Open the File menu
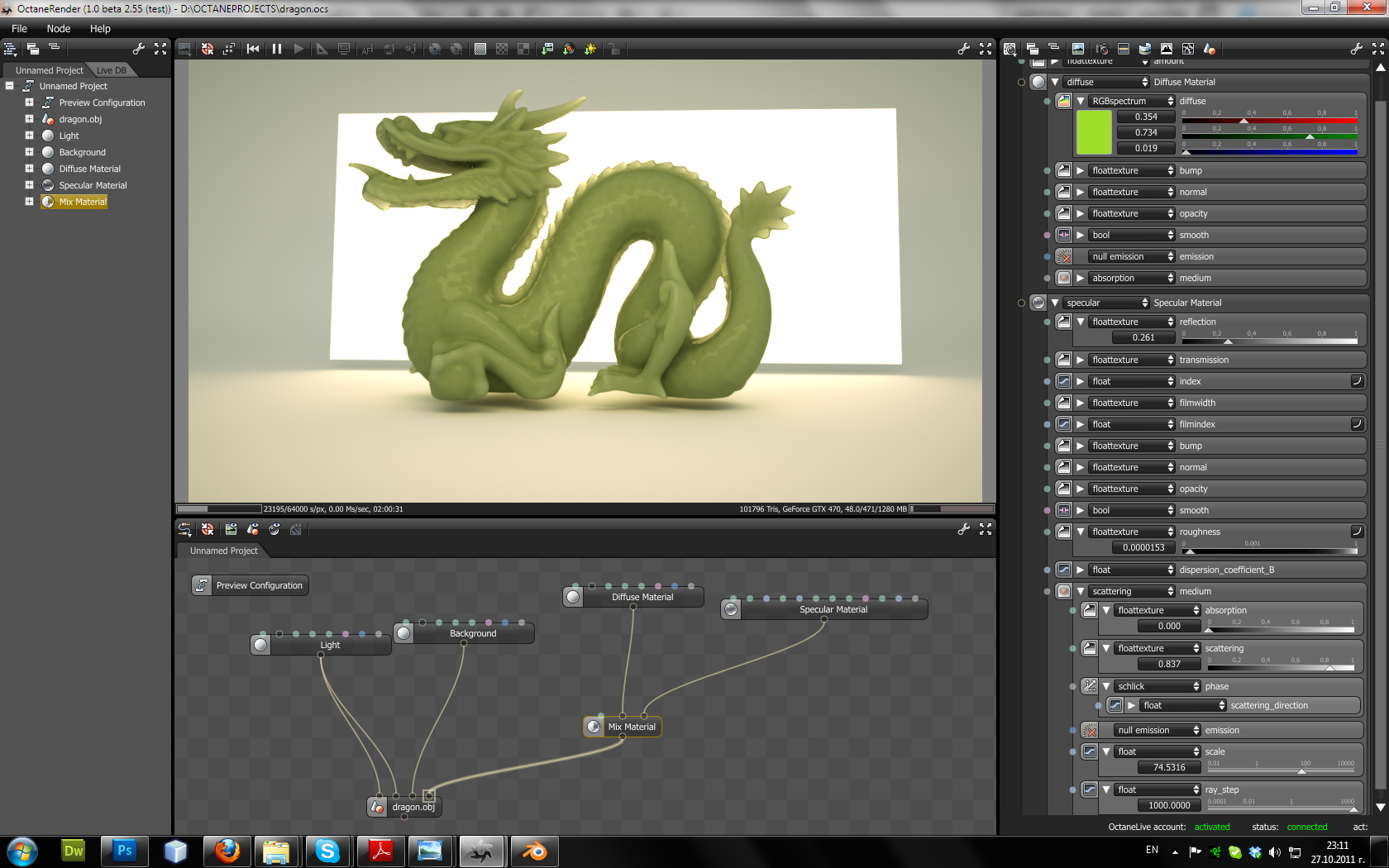This screenshot has height=868, width=1389. [x=19, y=28]
